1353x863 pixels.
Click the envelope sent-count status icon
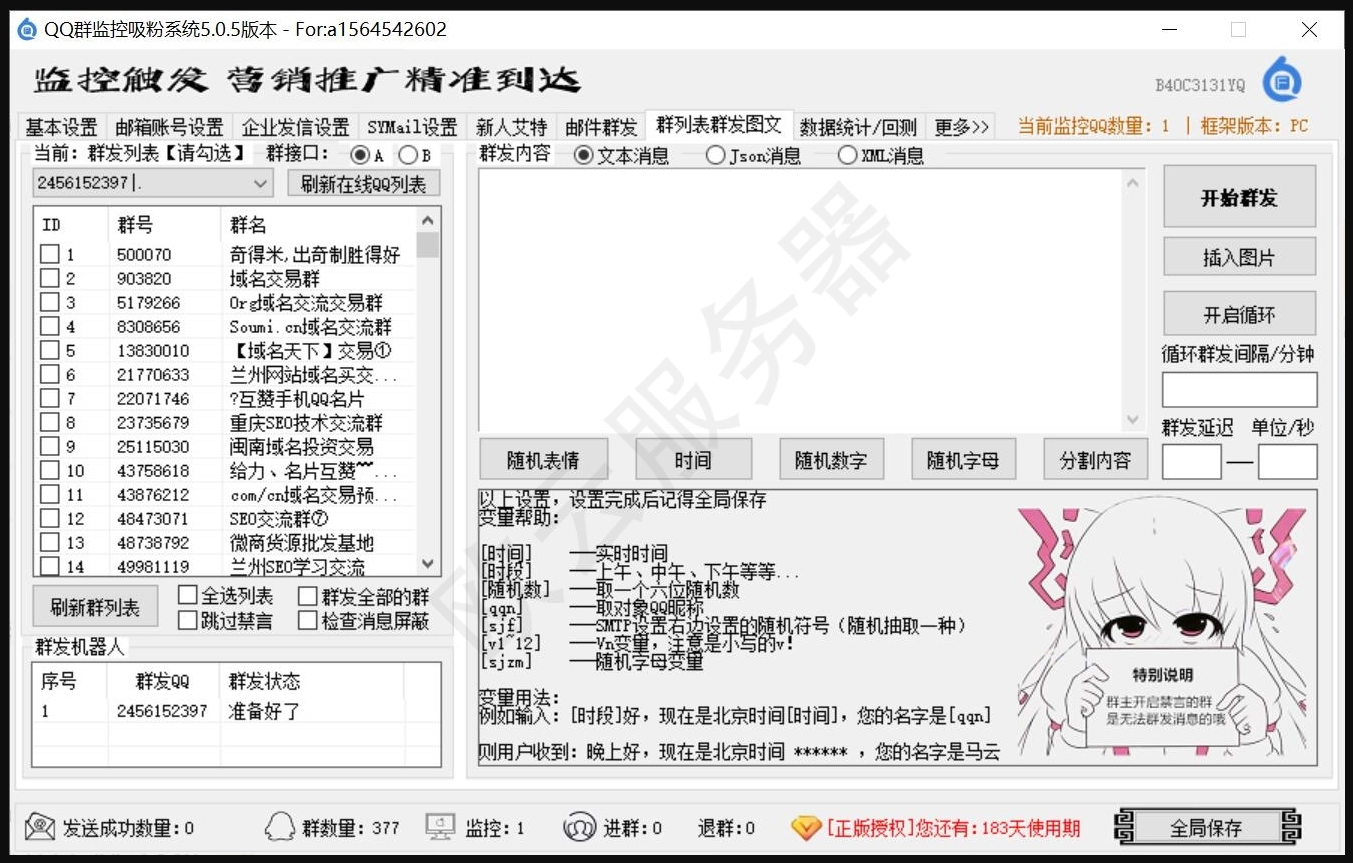pyautogui.click(x=40, y=827)
